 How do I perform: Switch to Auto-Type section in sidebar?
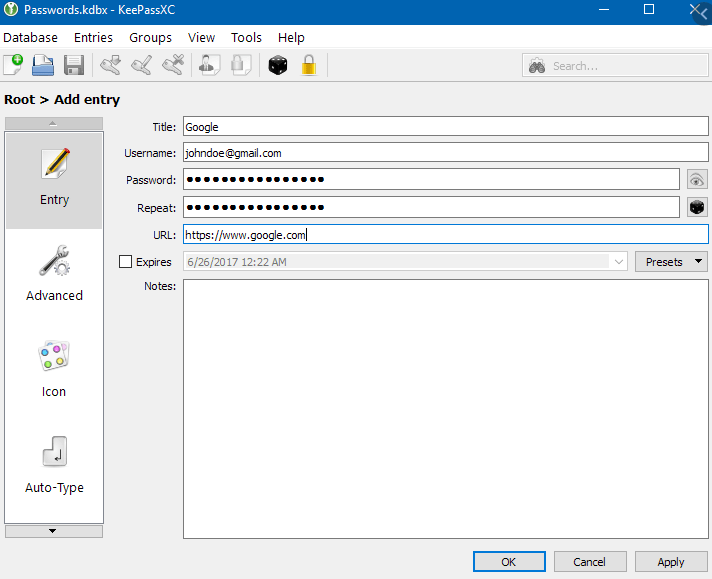point(54,465)
